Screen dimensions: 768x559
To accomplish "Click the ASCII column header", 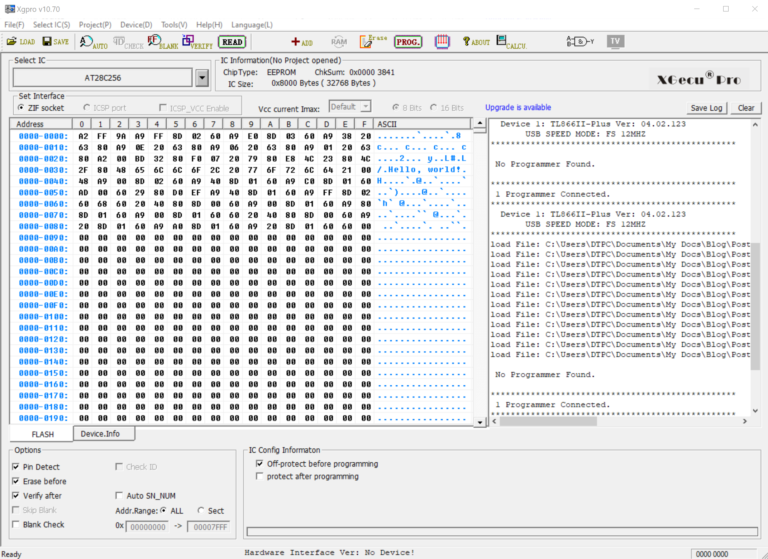I will 422,124.
